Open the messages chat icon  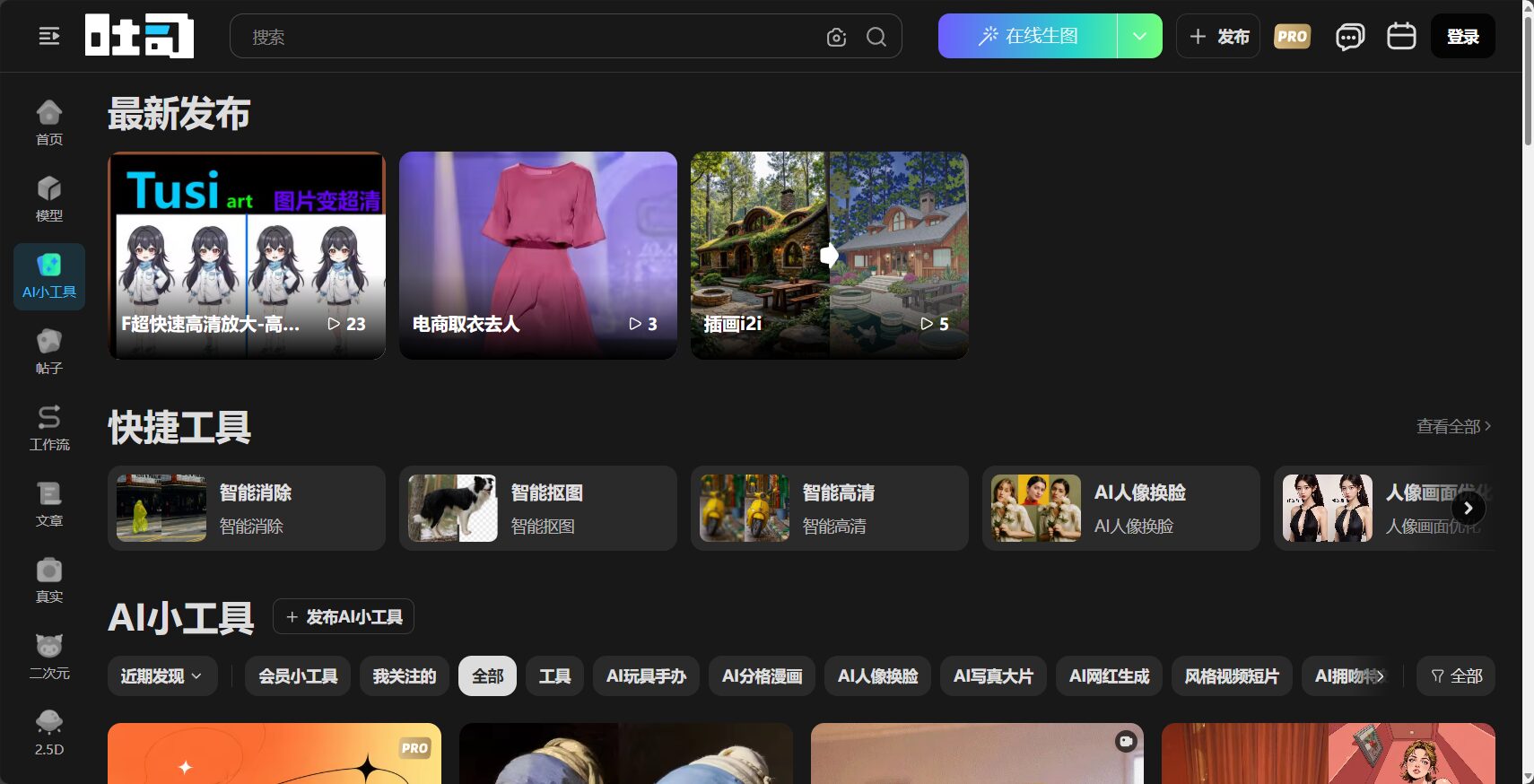[x=1350, y=37]
